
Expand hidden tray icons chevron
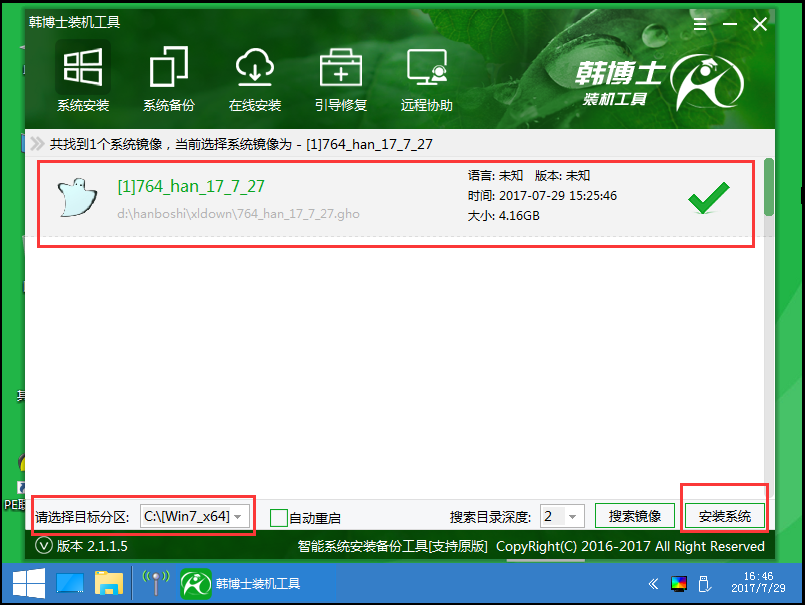pos(653,583)
